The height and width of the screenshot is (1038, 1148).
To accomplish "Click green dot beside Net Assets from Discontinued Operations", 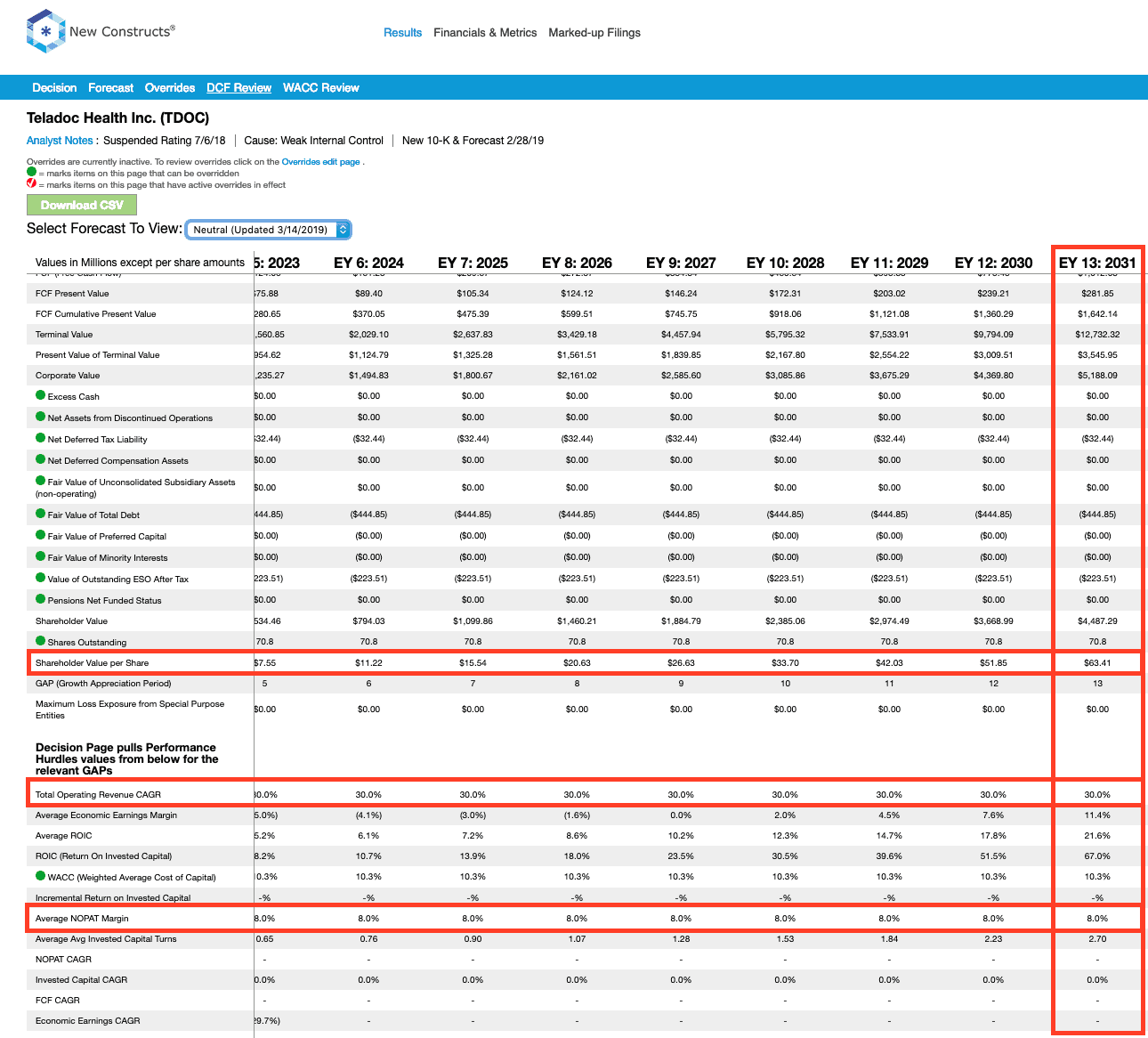I will pyautogui.click(x=40, y=417).
